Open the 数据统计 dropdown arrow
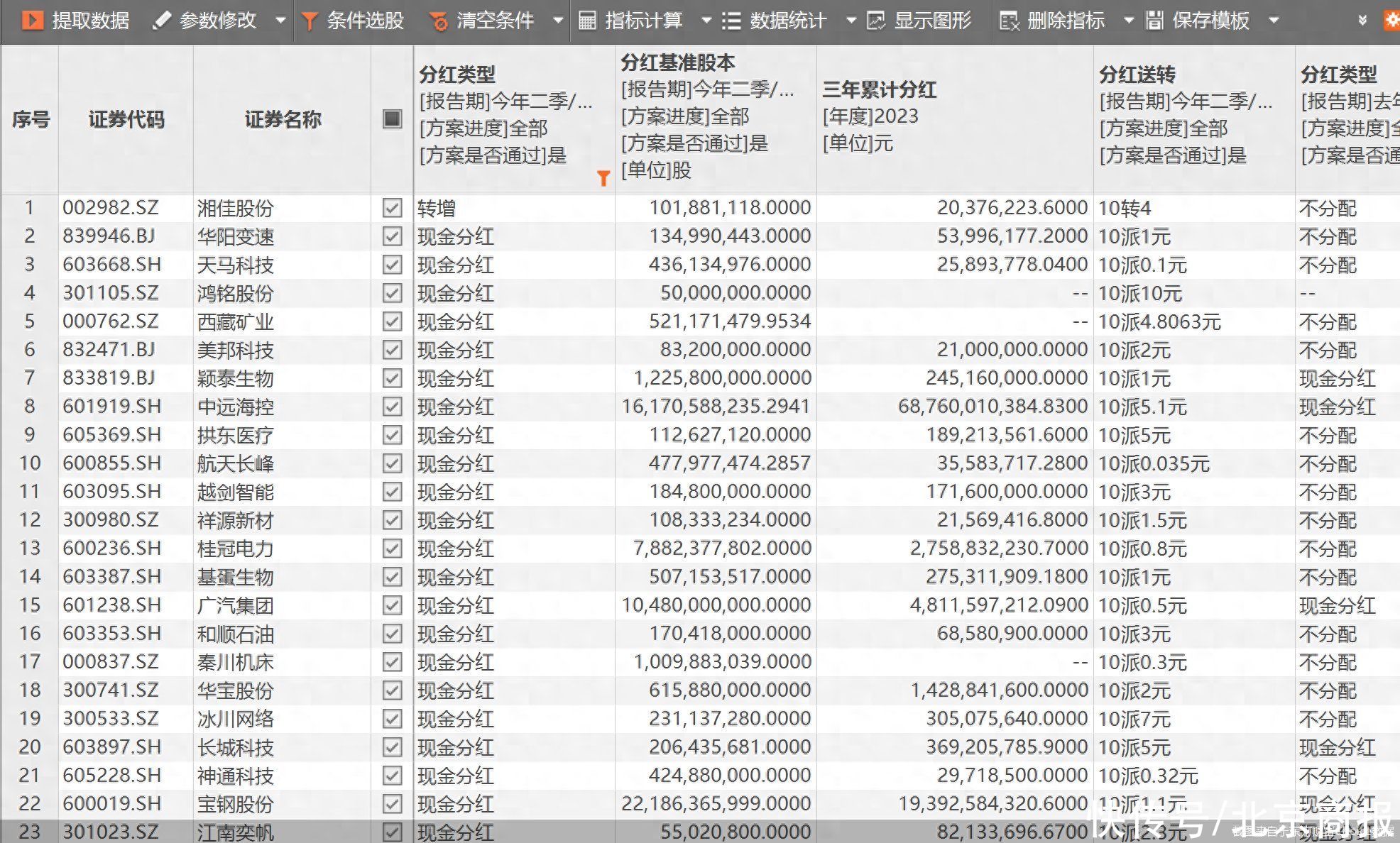1400x843 pixels. (x=851, y=21)
